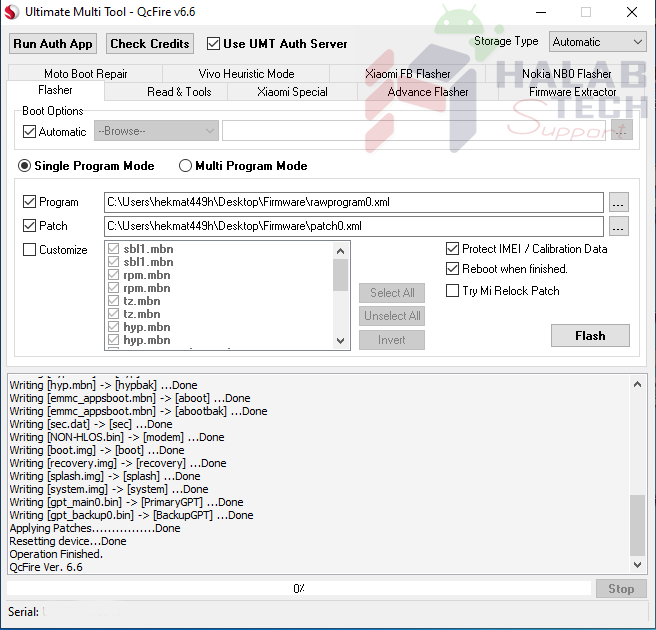Viewport: 656px width, 630px height.
Task: Click 'Applying Patches' log line
Action: coord(95,528)
